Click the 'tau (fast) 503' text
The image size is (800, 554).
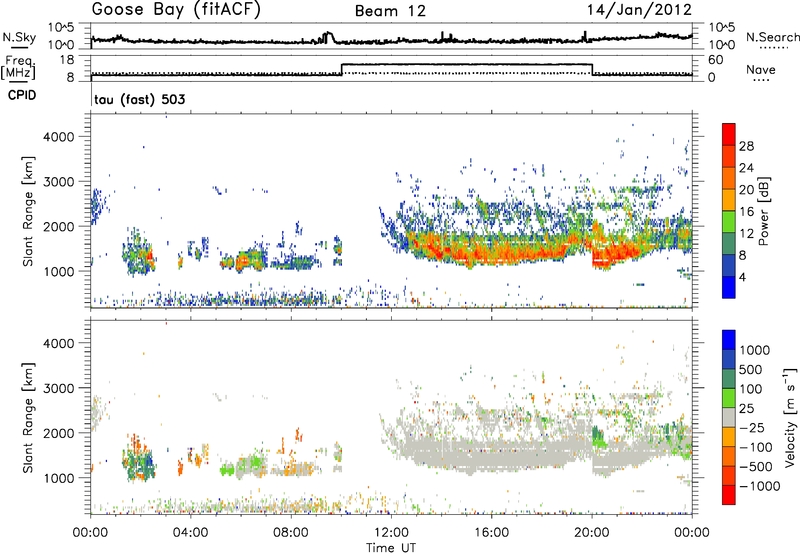(140, 99)
